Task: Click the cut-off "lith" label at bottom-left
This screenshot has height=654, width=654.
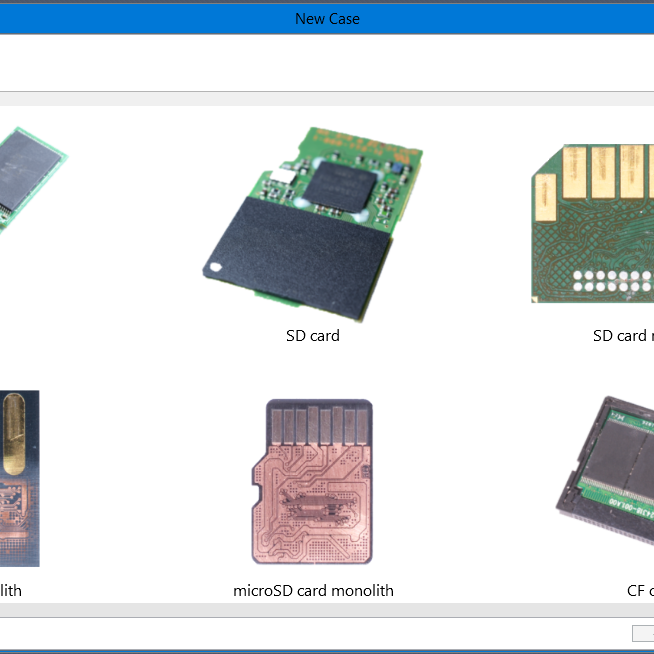Action: (x=11, y=590)
